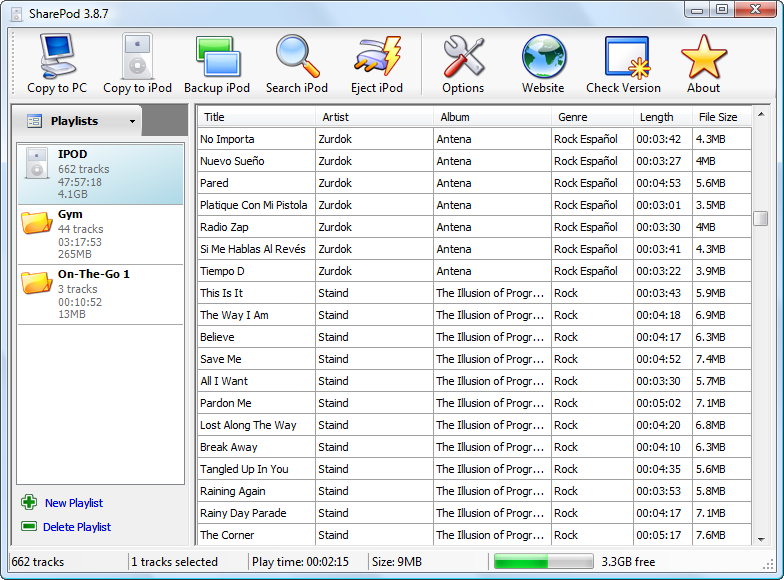Click the Gym playlist folder icon

pos(36,222)
